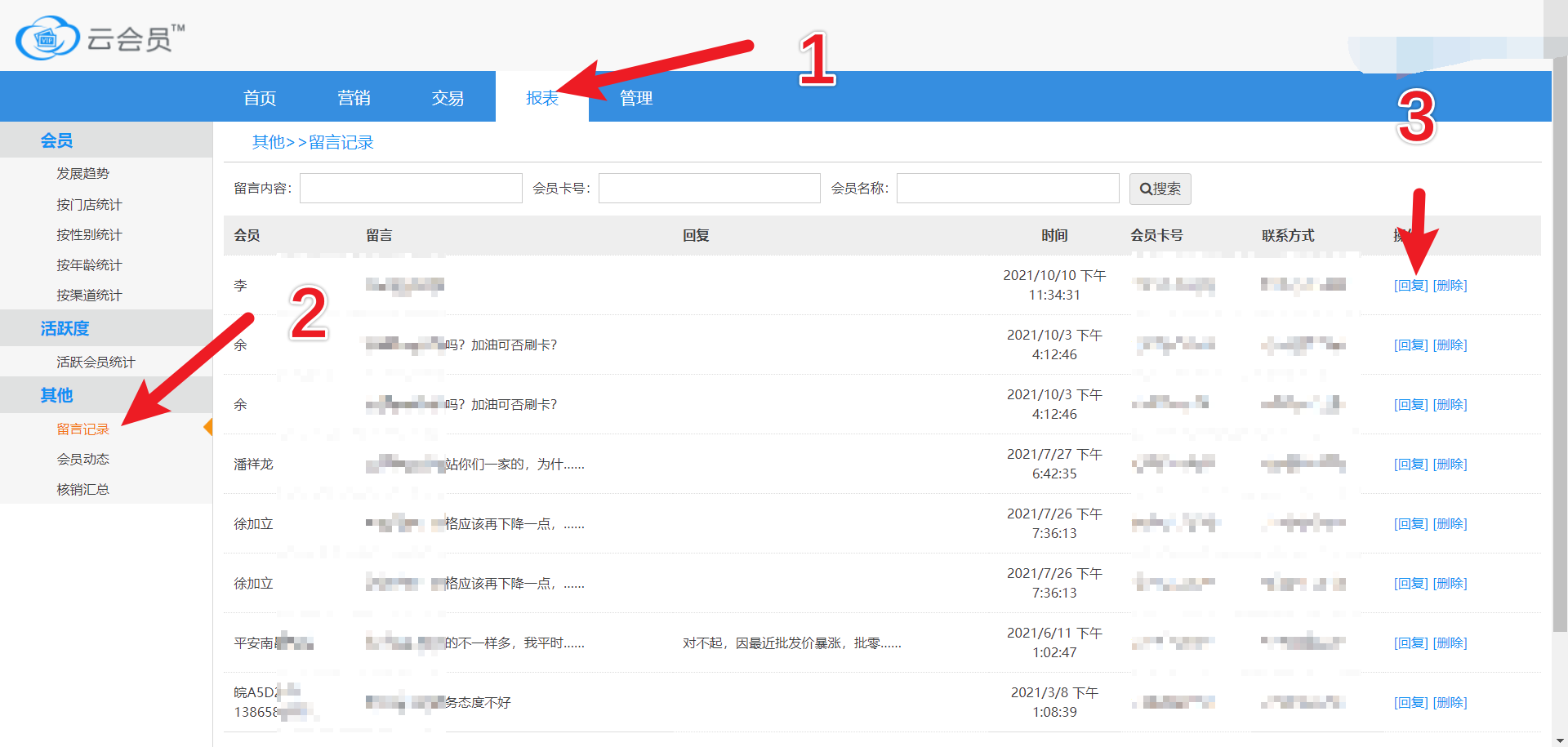Viewport: 1568px width, 747px height.
Task: Collapse the 会员 sidebar section
Action: pos(106,140)
